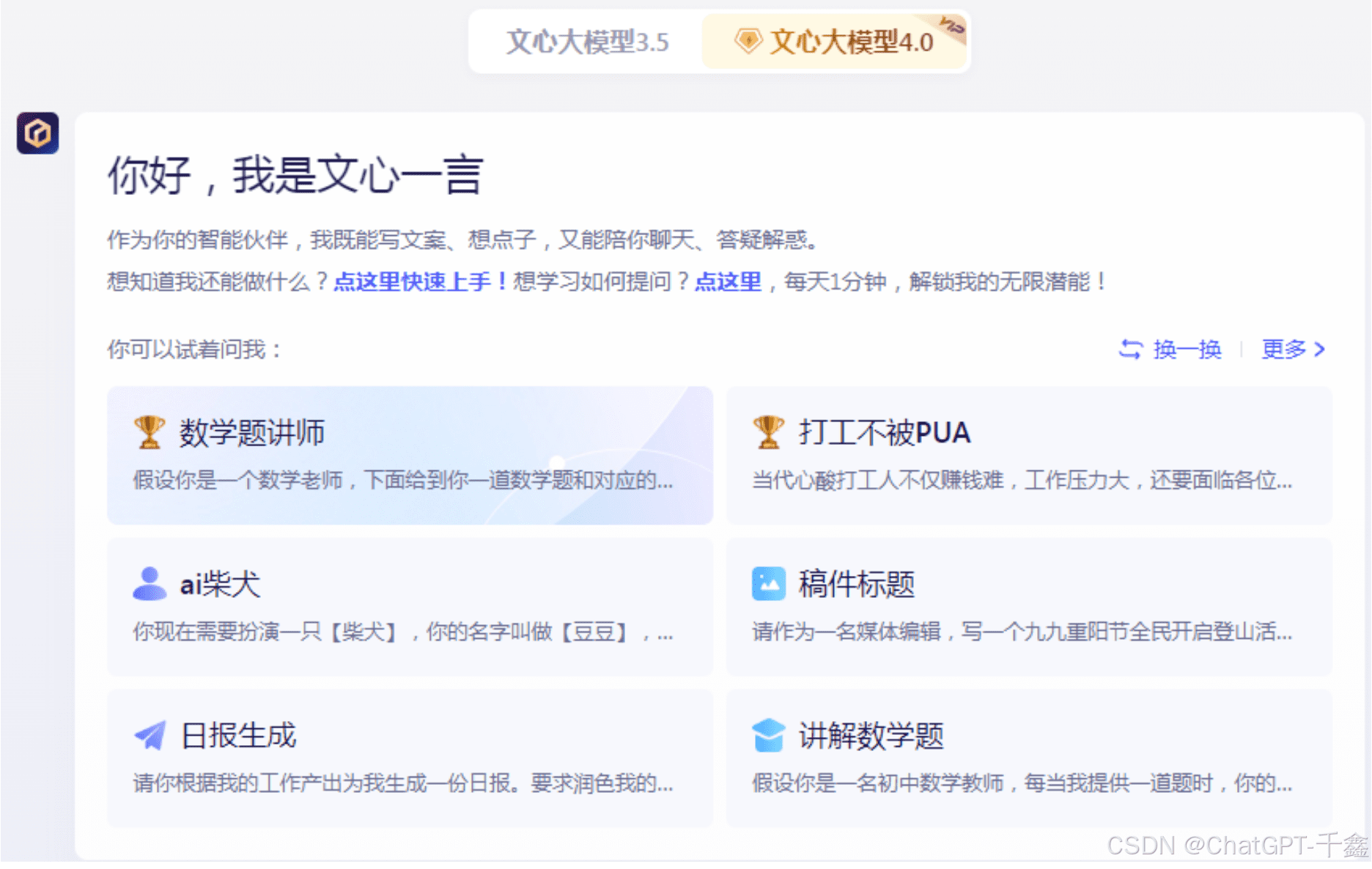Screen dimensions: 1372x869
Task: Click the 你可以试着问我 label
Action: pos(194,350)
